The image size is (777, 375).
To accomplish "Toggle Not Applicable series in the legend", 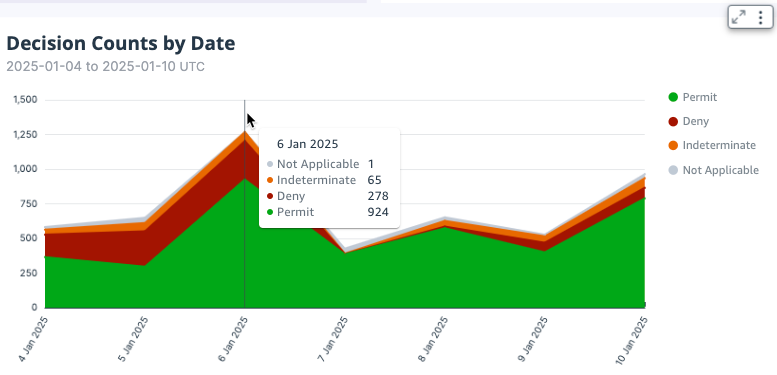I will (x=714, y=170).
